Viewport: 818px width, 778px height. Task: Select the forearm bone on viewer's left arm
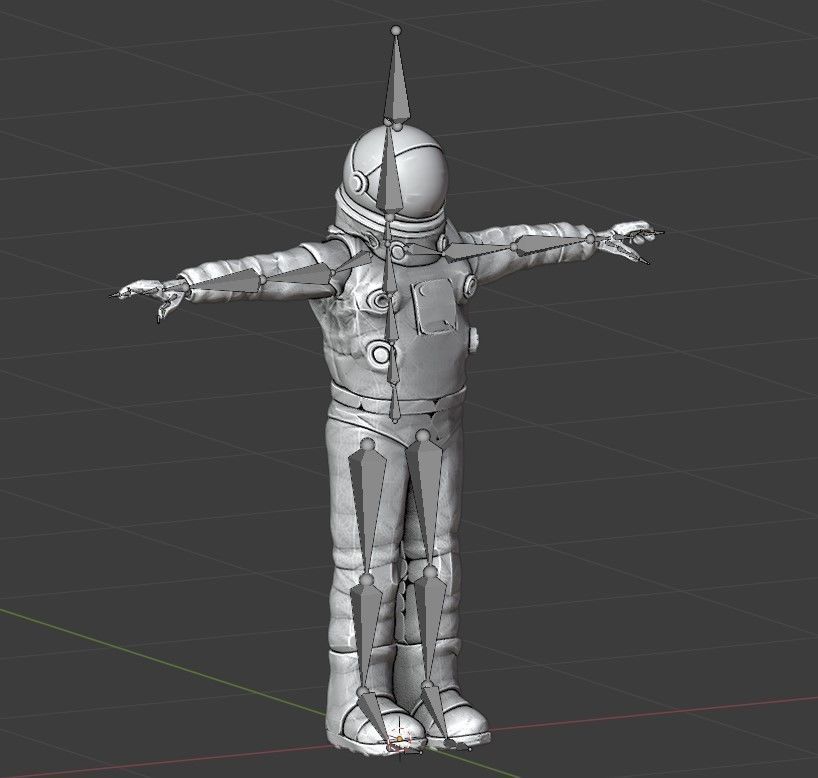223,283
